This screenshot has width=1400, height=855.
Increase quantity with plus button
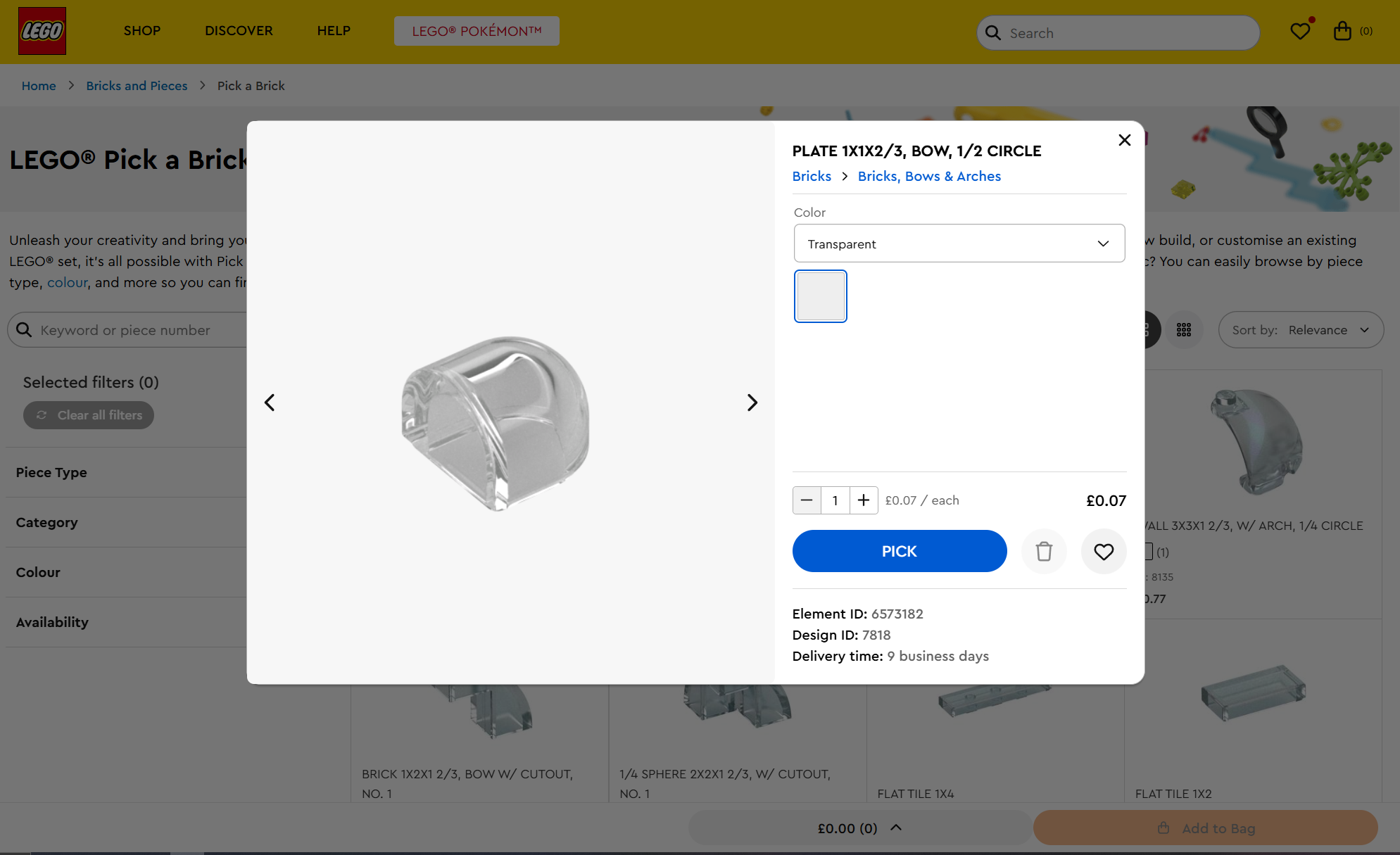pyautogui.click(x=864, y=500)
